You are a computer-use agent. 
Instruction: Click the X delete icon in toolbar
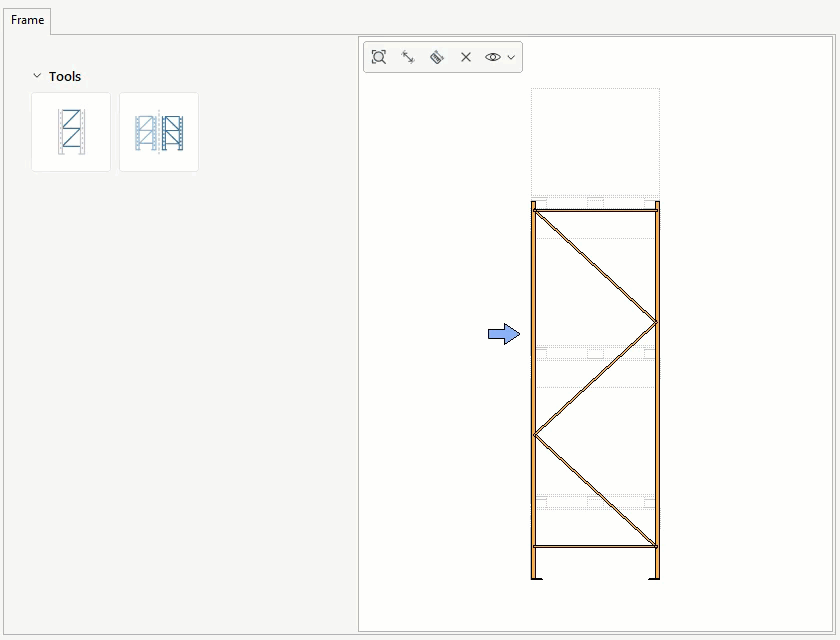click(466, 57)
